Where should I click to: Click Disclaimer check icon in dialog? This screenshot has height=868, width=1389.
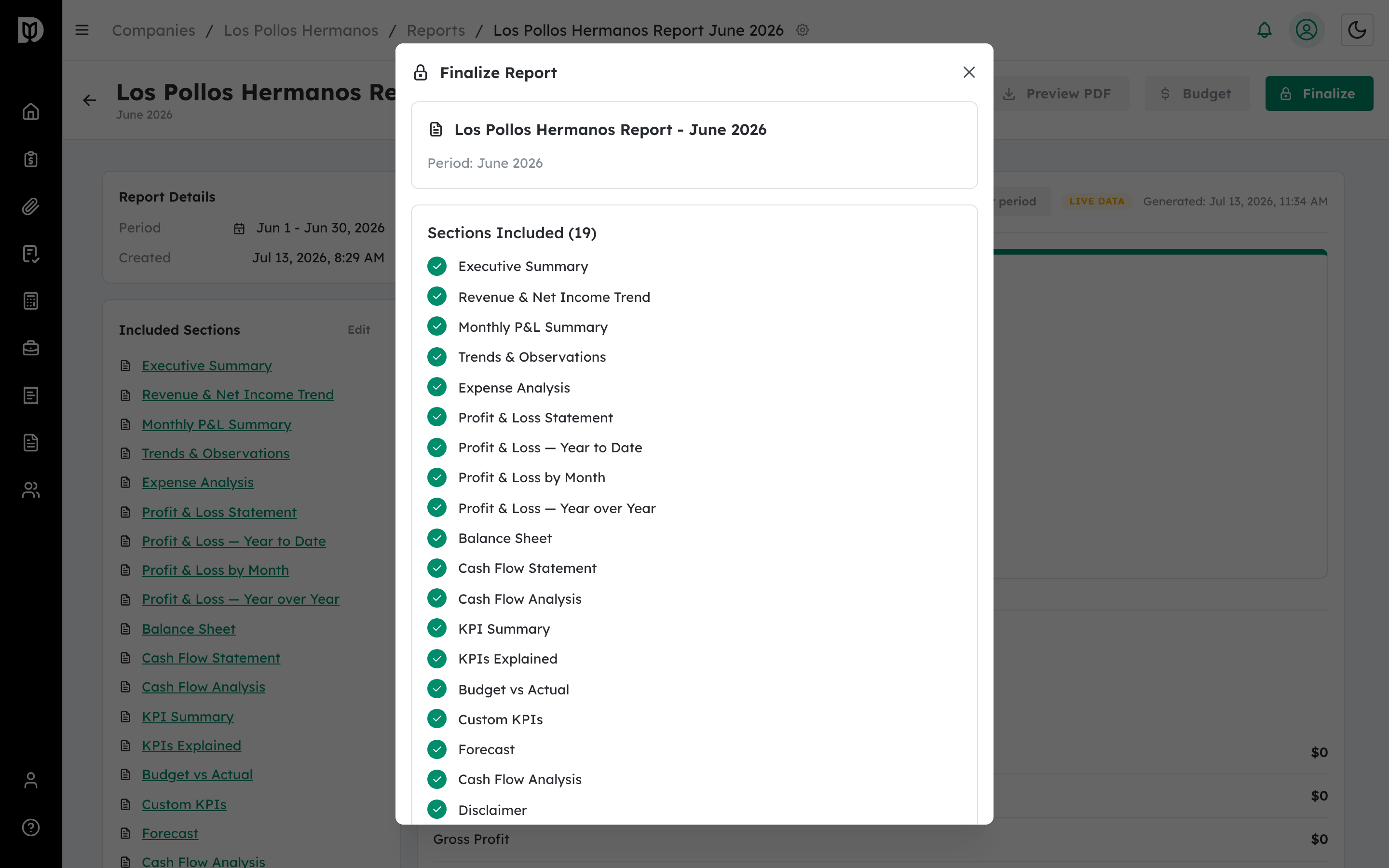tap(437, 810)
